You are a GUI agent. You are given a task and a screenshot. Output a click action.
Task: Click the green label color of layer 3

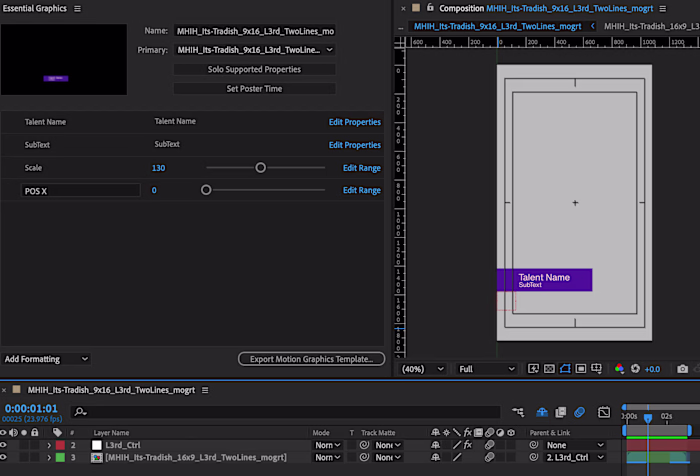(60, 457)
